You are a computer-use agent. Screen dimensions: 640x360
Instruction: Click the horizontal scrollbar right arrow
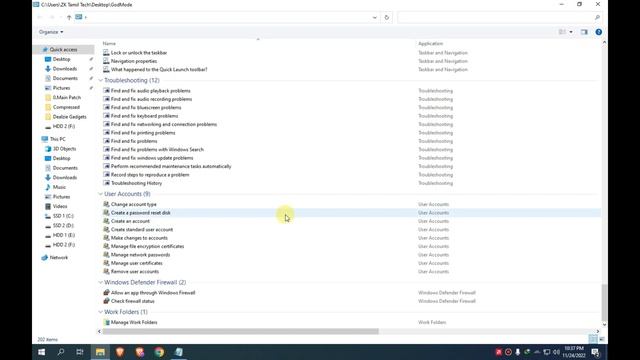click(x=598, y=331)
